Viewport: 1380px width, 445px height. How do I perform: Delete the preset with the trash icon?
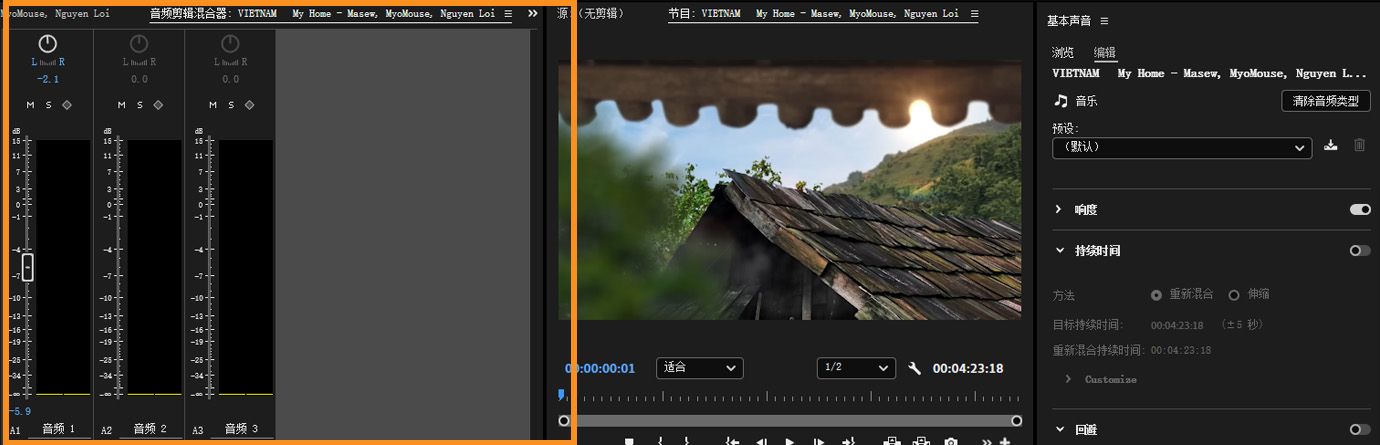click(1359, 146)
